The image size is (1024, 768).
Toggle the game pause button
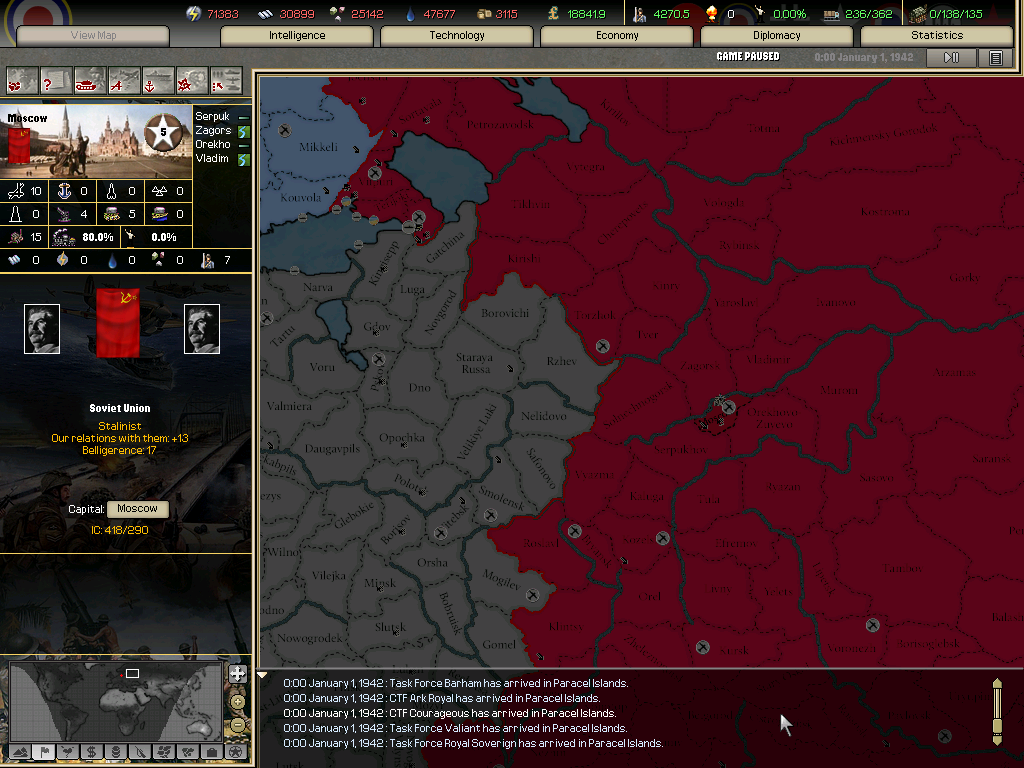click(952, 57)
